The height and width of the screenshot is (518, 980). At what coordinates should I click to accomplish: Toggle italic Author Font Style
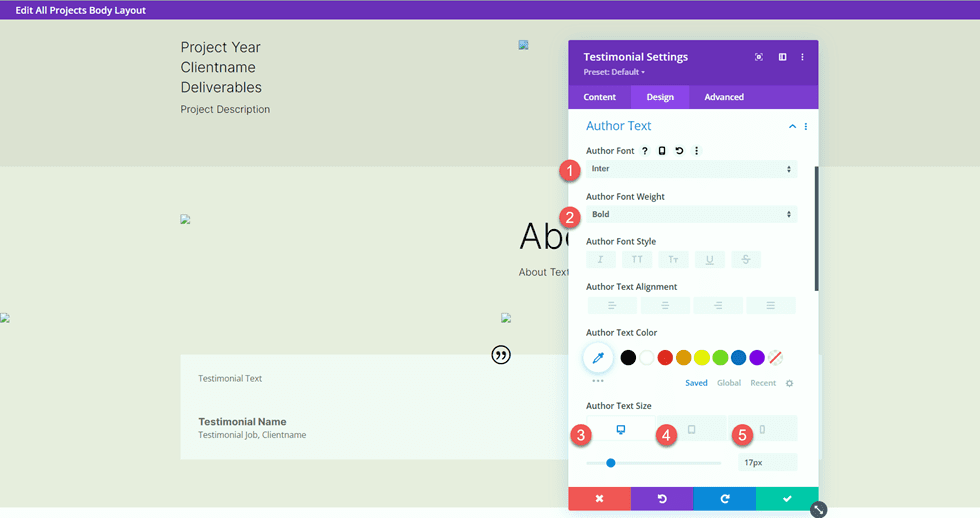601,260
